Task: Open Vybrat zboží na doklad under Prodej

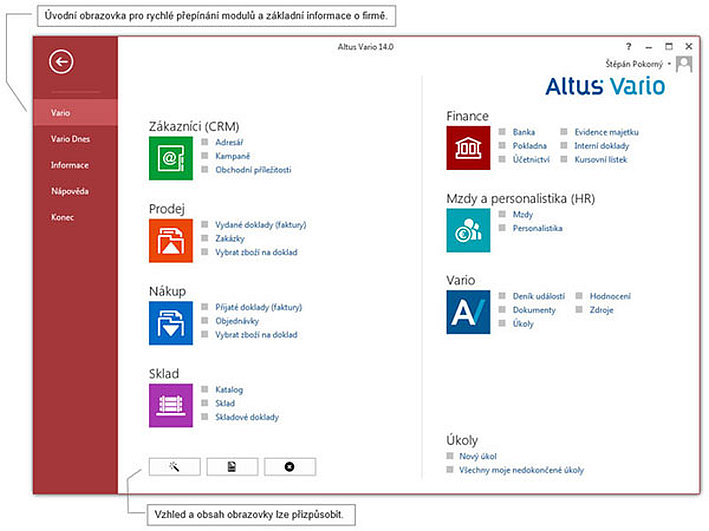Action: tap(256, 252)
